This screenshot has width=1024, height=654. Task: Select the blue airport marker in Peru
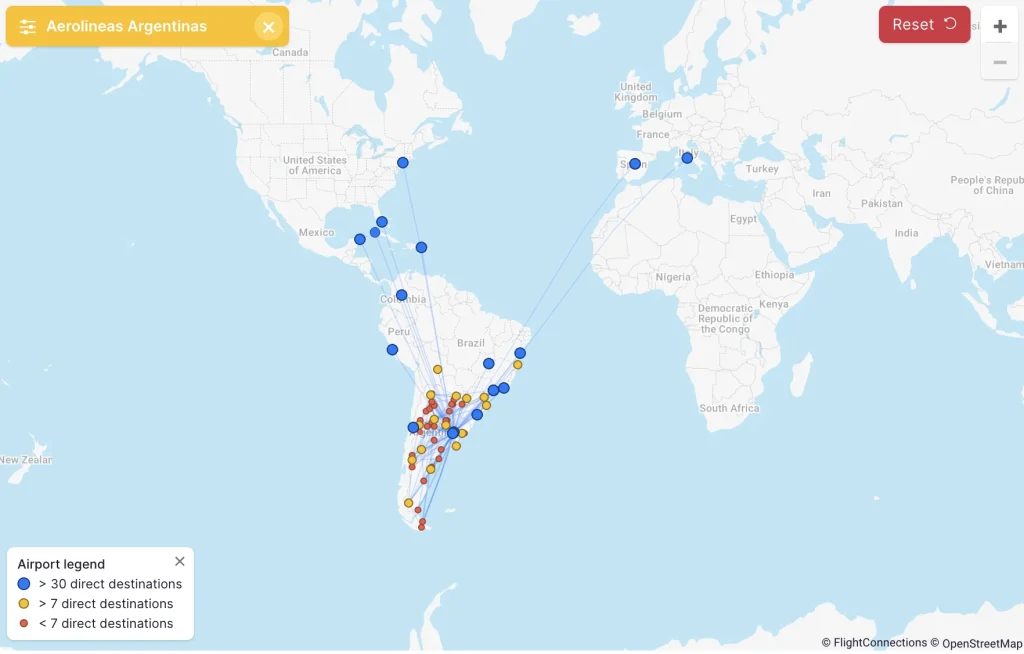click(x=392, y=350)
